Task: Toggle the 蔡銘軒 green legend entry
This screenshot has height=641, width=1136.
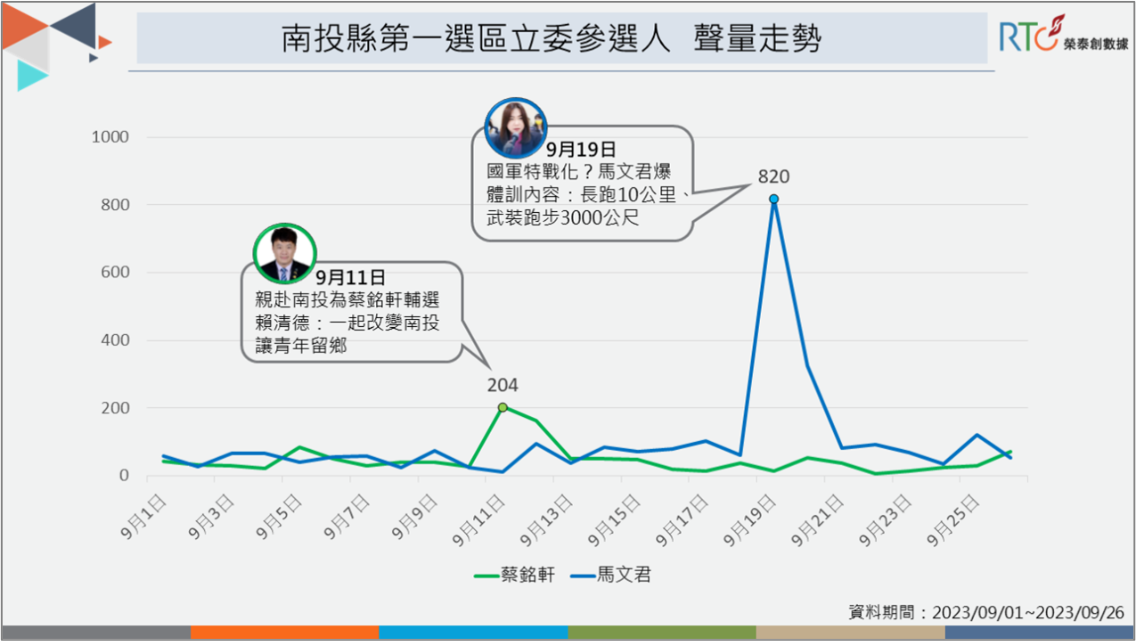Action: coord(512,575)
